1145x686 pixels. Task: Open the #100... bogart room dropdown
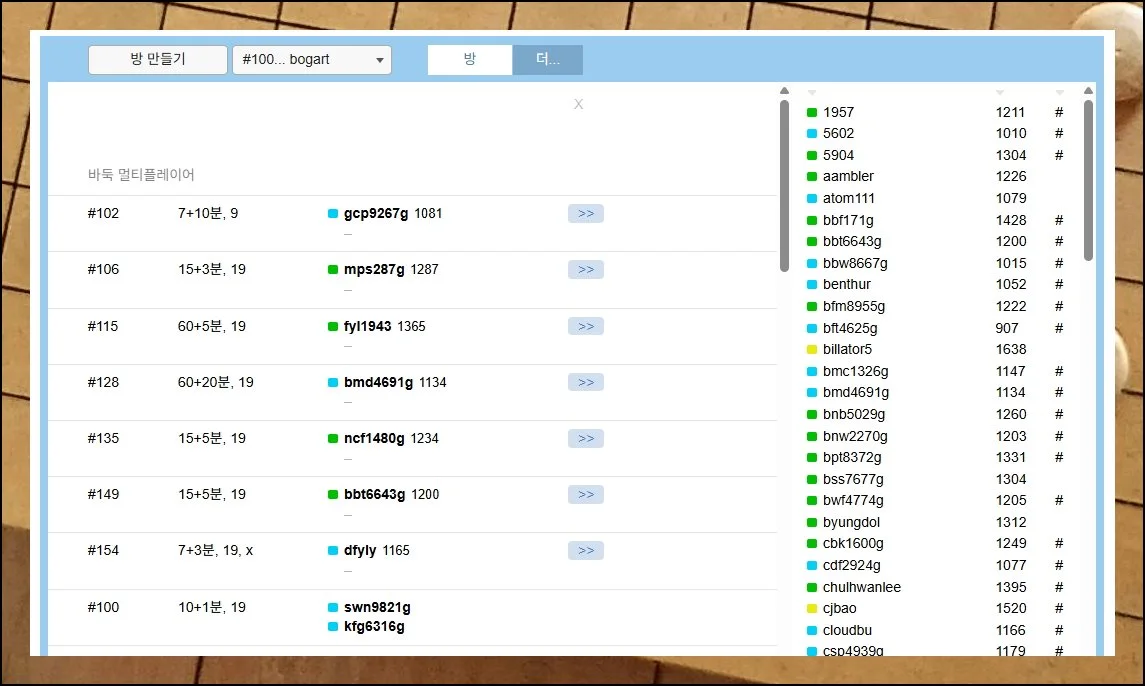click(312, 60)
